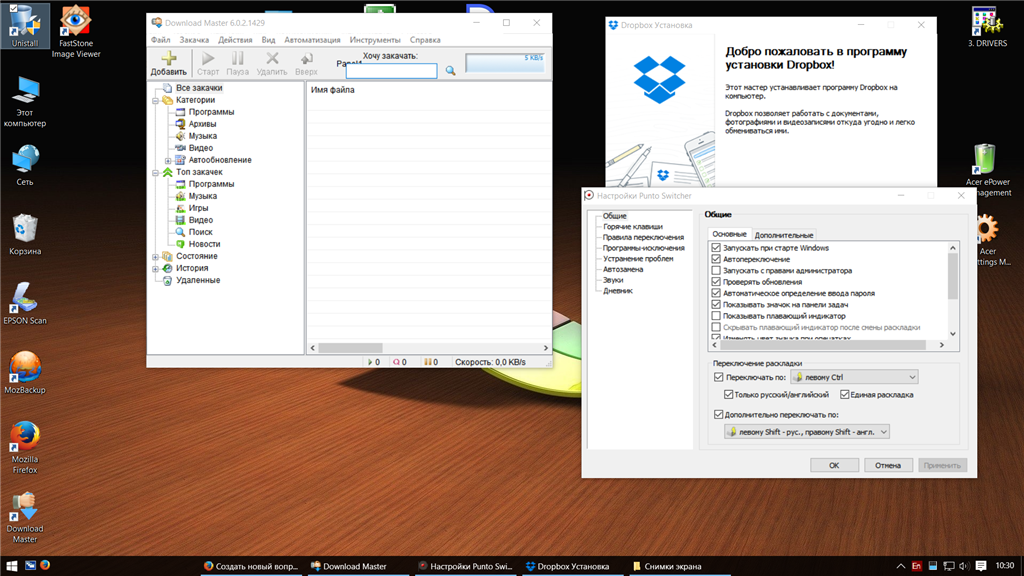The image size is (1024, 576).
Task: Click the Хочу закачать search input field
Action: tap(391, 71)
